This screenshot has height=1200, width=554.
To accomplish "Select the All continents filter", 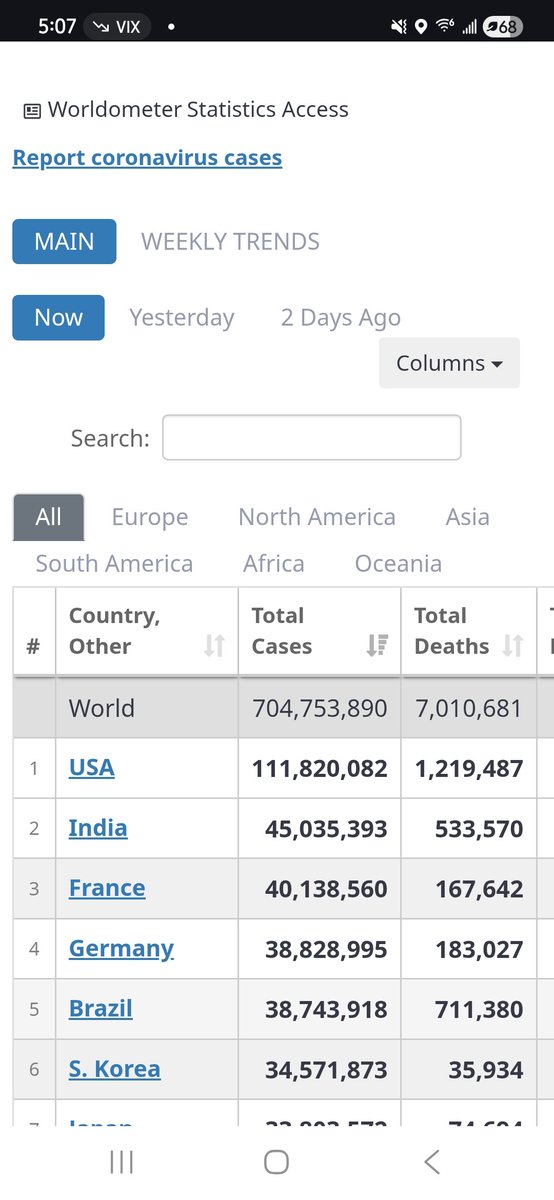I will (x=48, y=517).
